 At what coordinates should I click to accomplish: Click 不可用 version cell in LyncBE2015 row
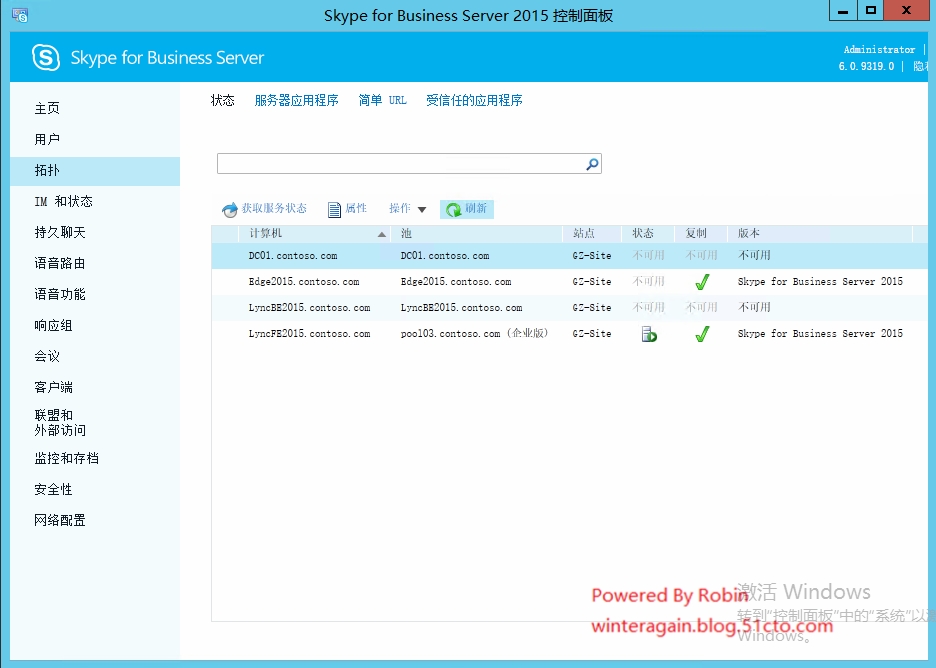755,307
